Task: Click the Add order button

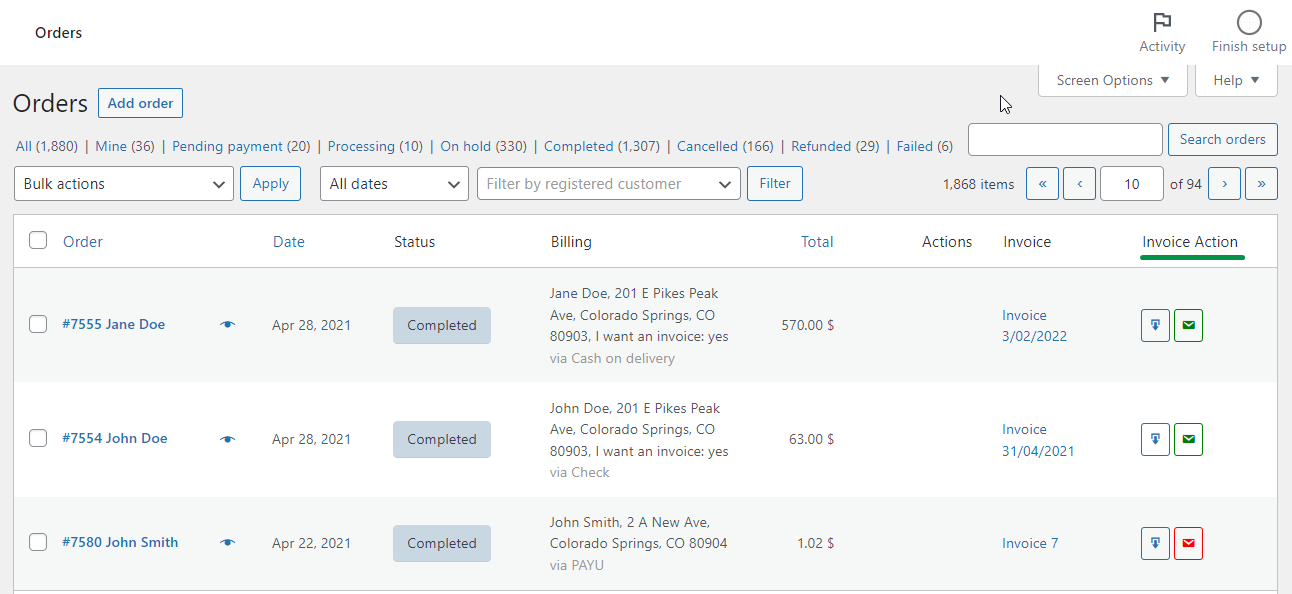Action: (140, 103)
